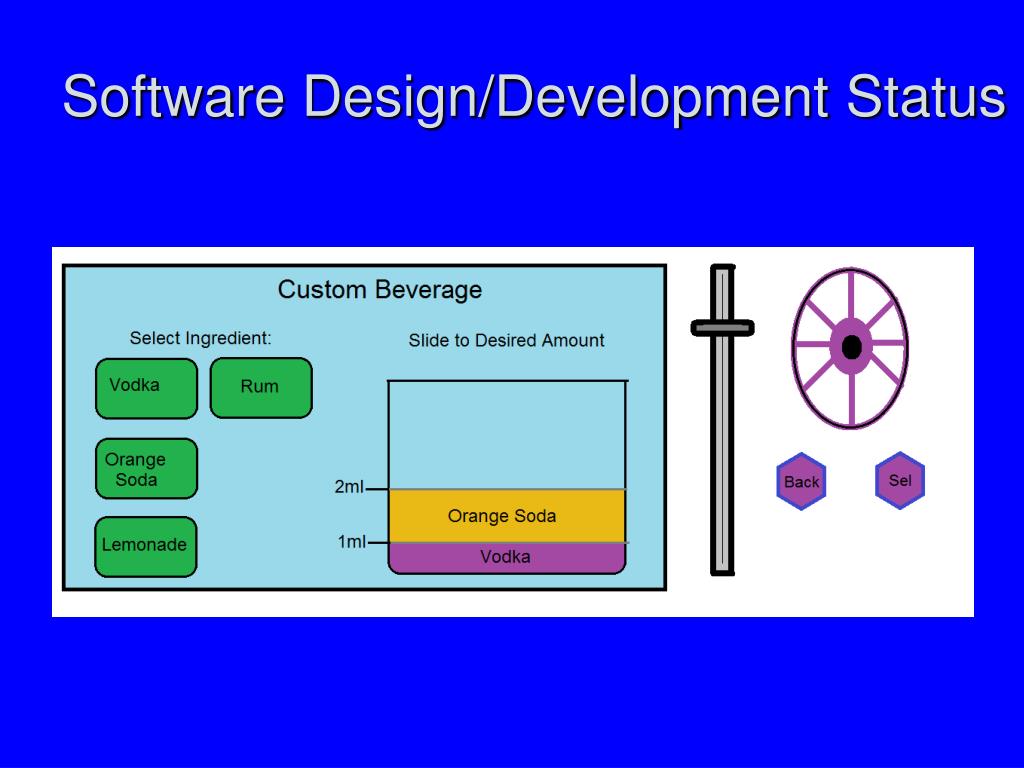Click the 'Select Ingredient:' label
The width and height of the screenshot is (1024, 768).
(x=200, y=338)
